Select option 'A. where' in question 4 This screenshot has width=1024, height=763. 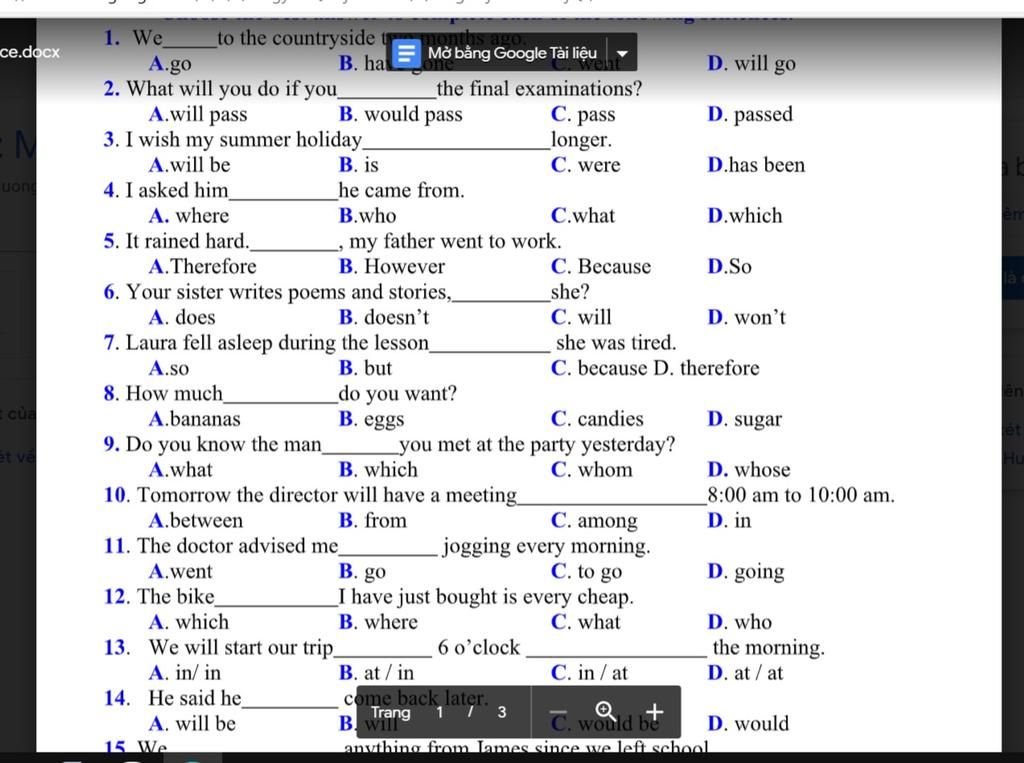pyautogui.click(x=189, y=216)
